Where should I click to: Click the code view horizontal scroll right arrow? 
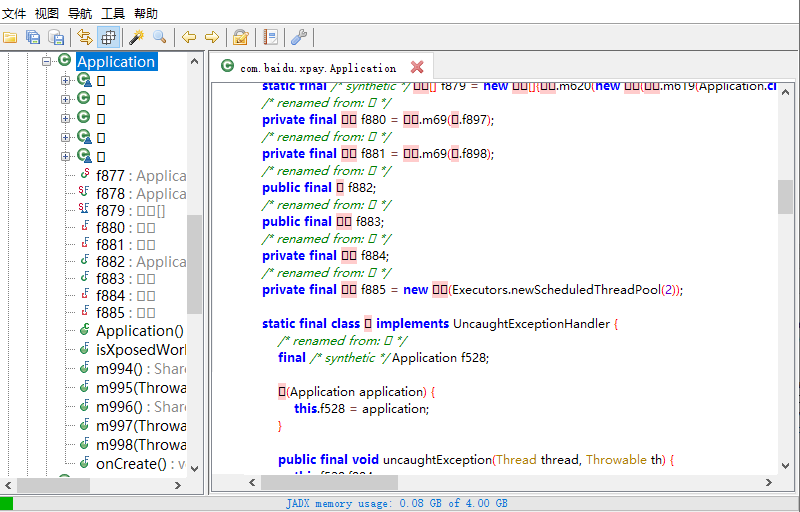coord(768,482)
